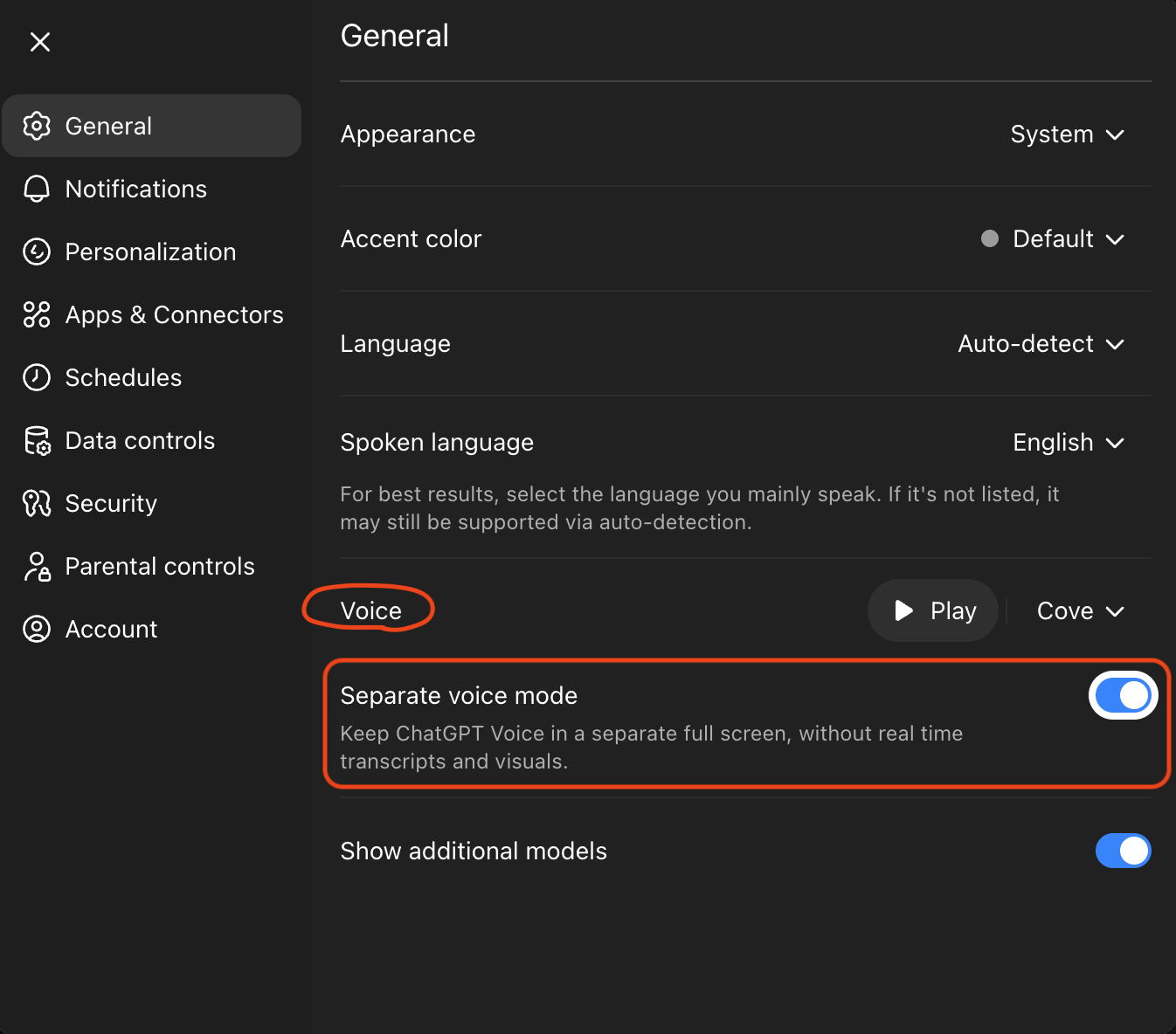Open the Spoken language English dropdown
This screenshot has width=1176, height=1034.
tap(1068, 443)
